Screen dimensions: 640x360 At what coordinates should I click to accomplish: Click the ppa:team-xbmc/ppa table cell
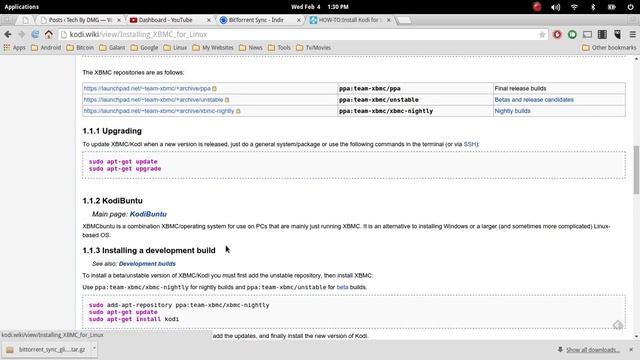pos(415,88)
